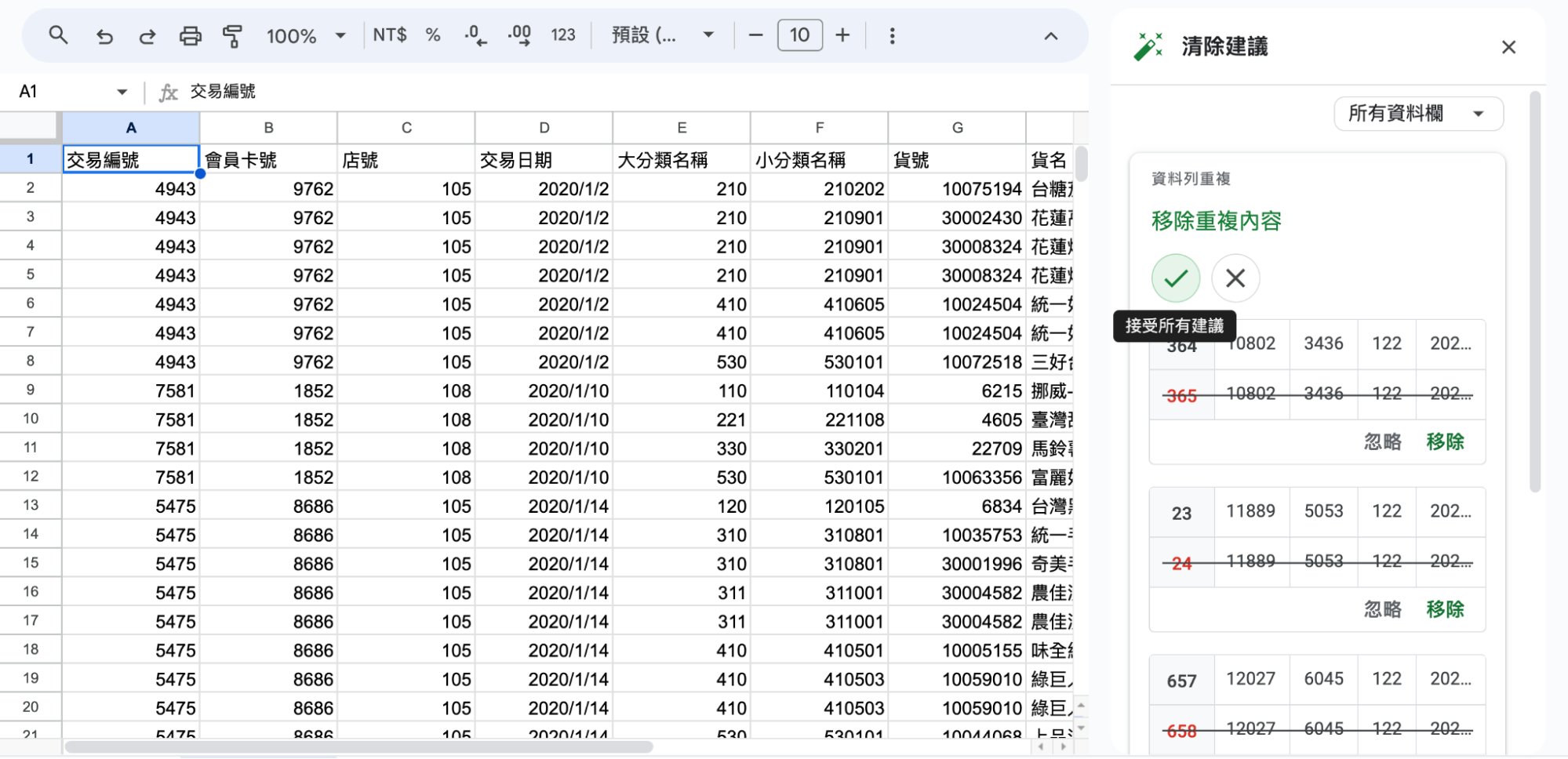The image size is (1568, 759).
Task: Click the search magnifier icon in toolbar
Action: click(58, 35)
